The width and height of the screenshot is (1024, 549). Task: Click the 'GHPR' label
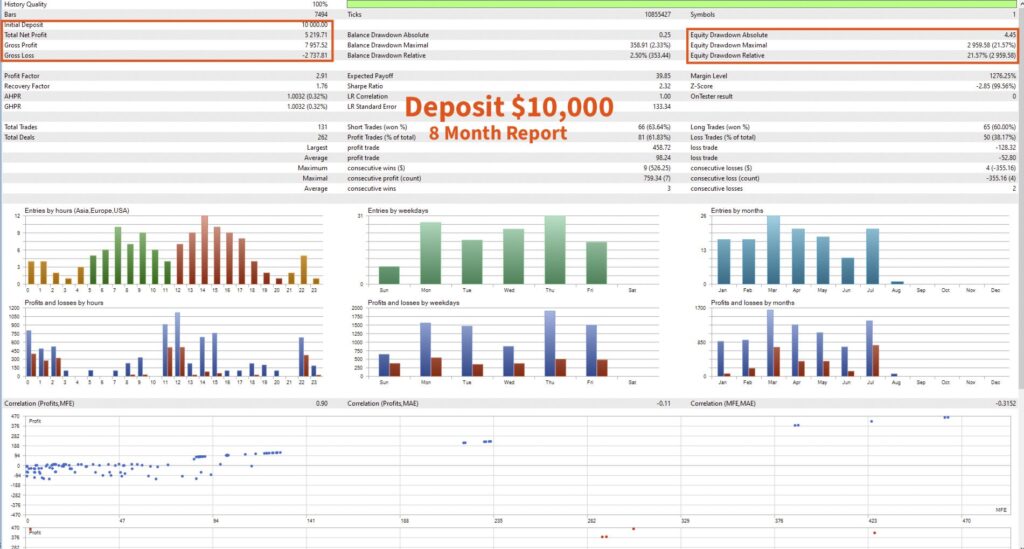click(x=12, y=106)
